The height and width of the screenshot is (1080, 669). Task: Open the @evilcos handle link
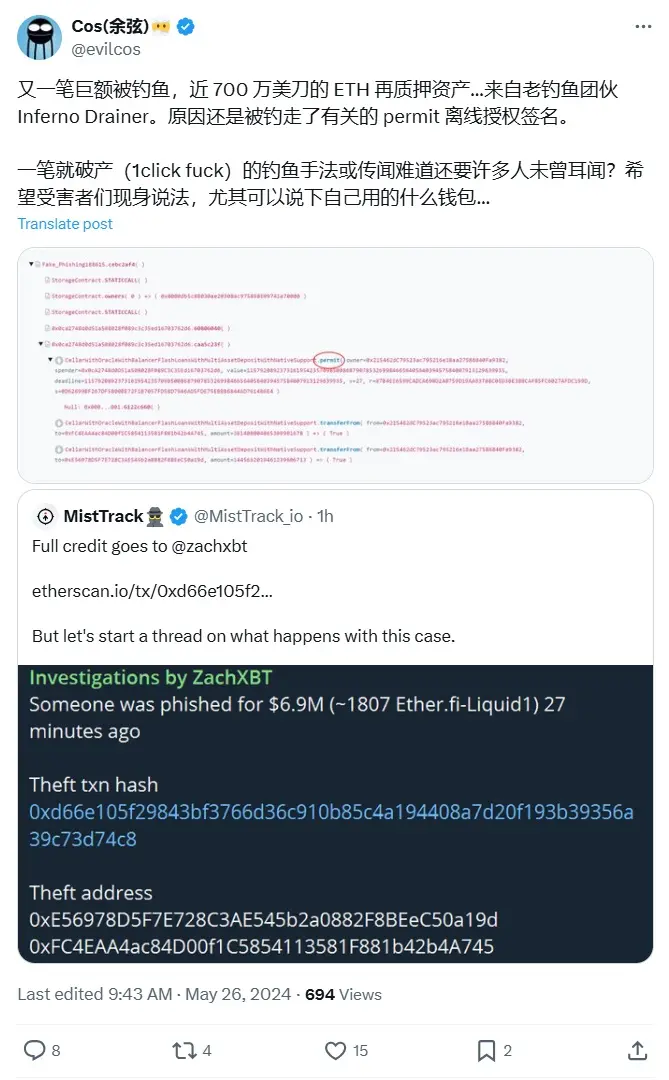pos(106,49)
